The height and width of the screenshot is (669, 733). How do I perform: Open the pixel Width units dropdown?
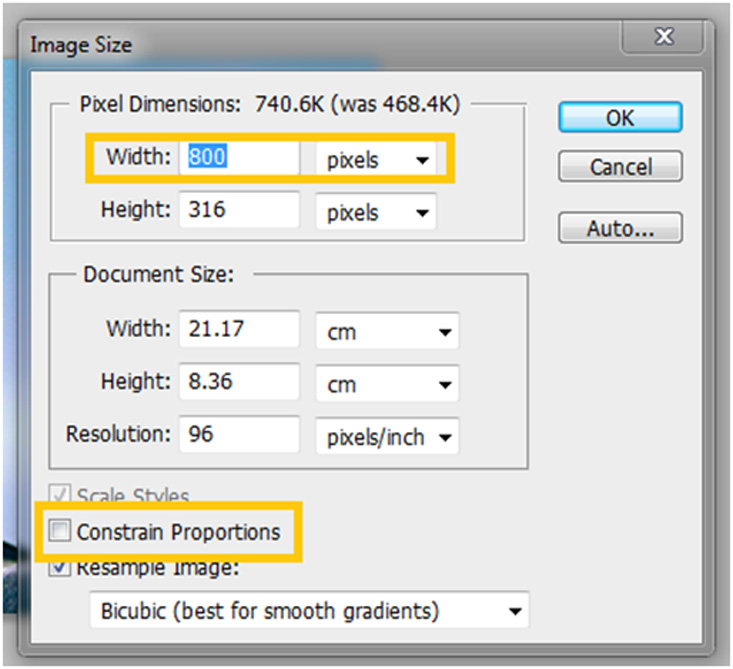(376, 159)
